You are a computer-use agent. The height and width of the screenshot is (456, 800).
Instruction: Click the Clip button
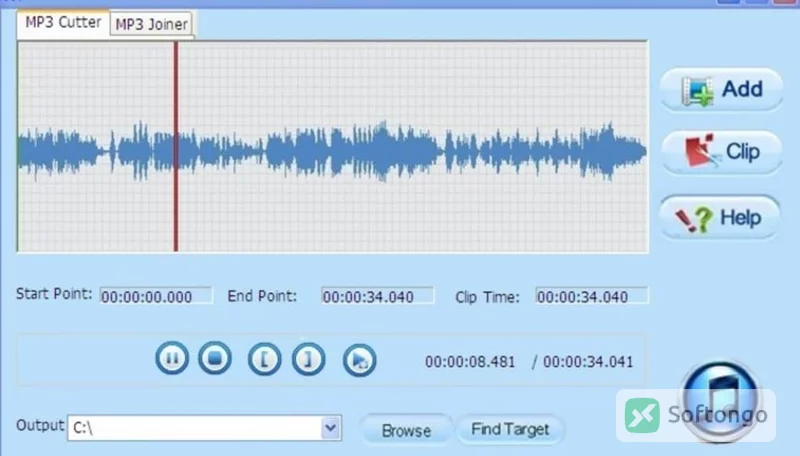721,152
